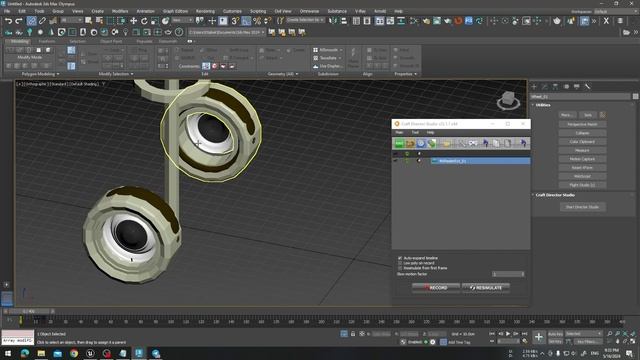Switch command panel to Create tab

click(534, 87)
